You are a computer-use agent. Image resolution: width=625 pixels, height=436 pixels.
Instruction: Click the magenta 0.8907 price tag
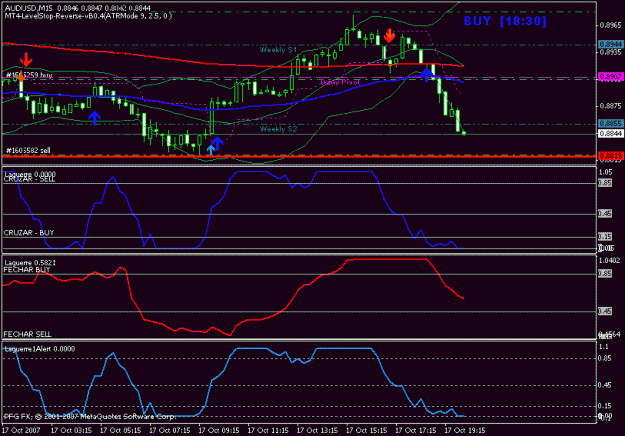610,77
